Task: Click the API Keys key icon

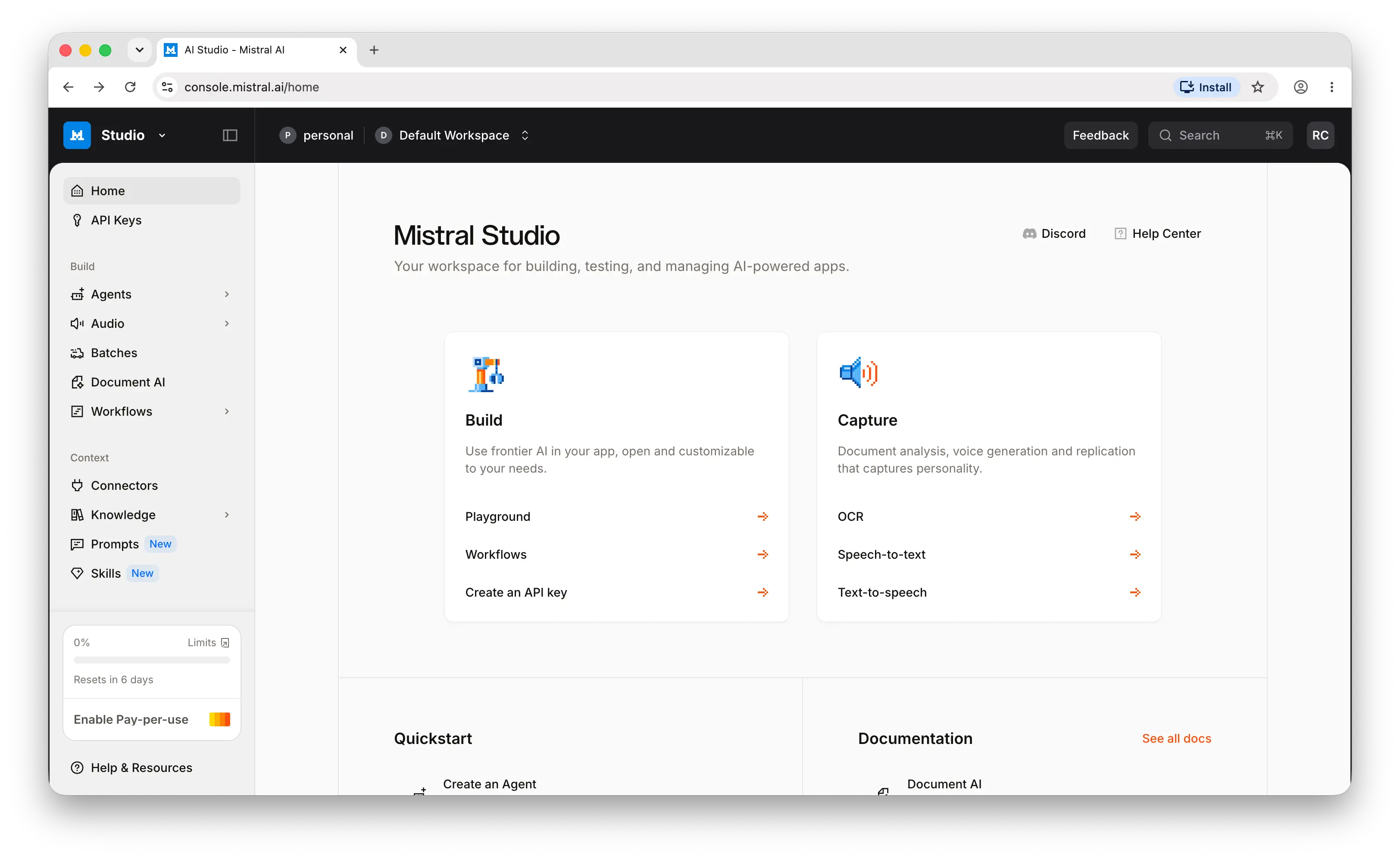Action: pyautogui.click(x=77, y=221)
